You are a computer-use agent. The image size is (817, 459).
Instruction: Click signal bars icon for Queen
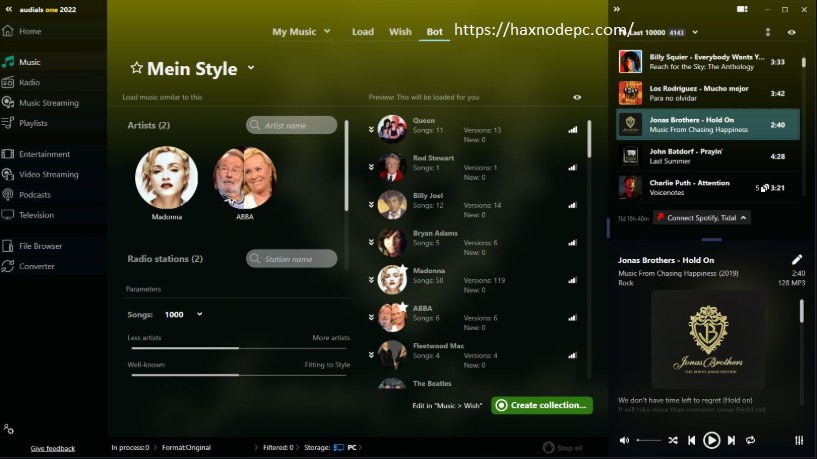click(573, 130)
